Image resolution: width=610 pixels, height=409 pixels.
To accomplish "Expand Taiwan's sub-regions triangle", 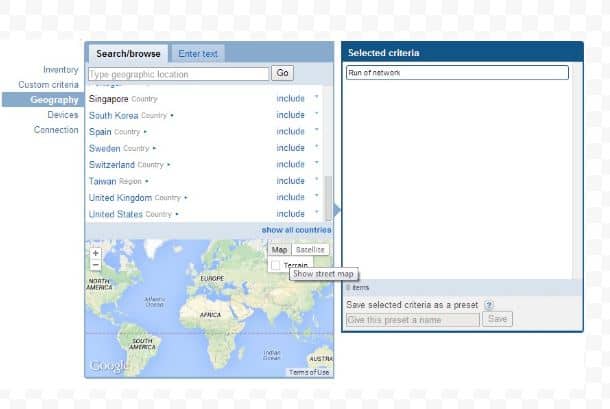I will coord(147,181).
